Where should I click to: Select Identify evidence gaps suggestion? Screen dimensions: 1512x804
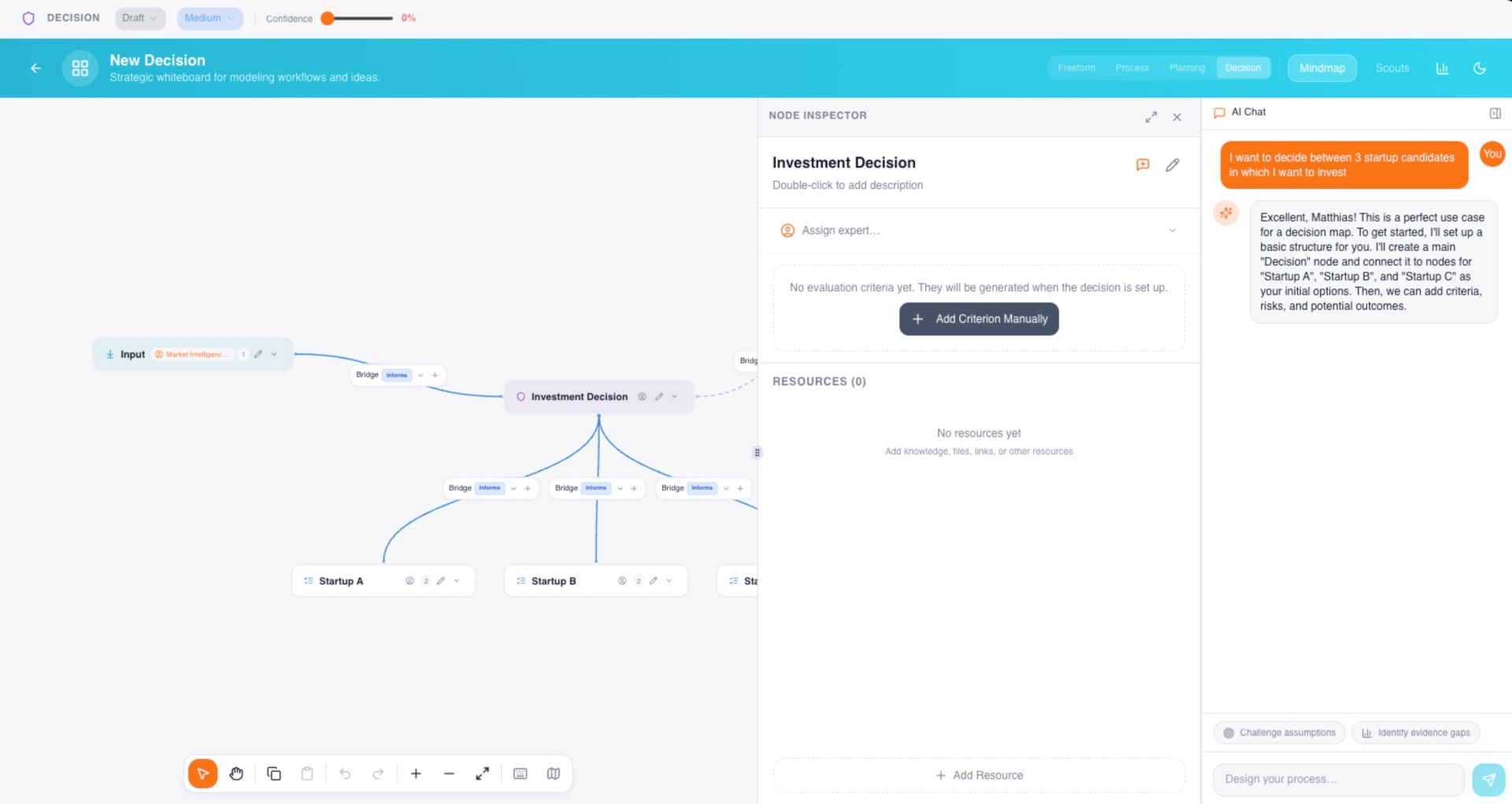pos(1416,733)
